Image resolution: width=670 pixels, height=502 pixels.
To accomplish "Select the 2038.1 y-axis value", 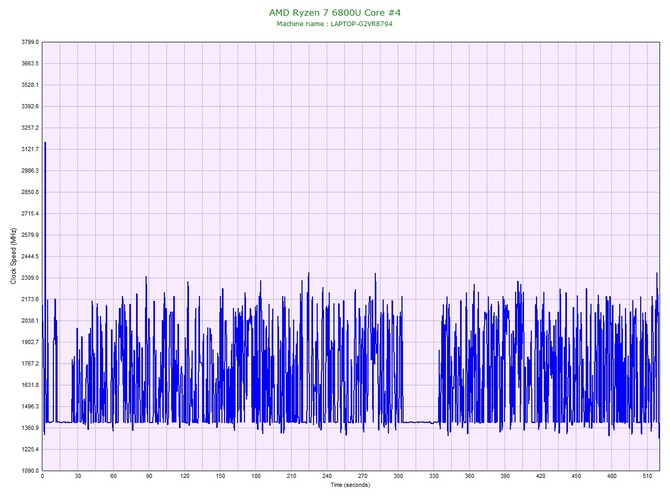I will [30, 321].
